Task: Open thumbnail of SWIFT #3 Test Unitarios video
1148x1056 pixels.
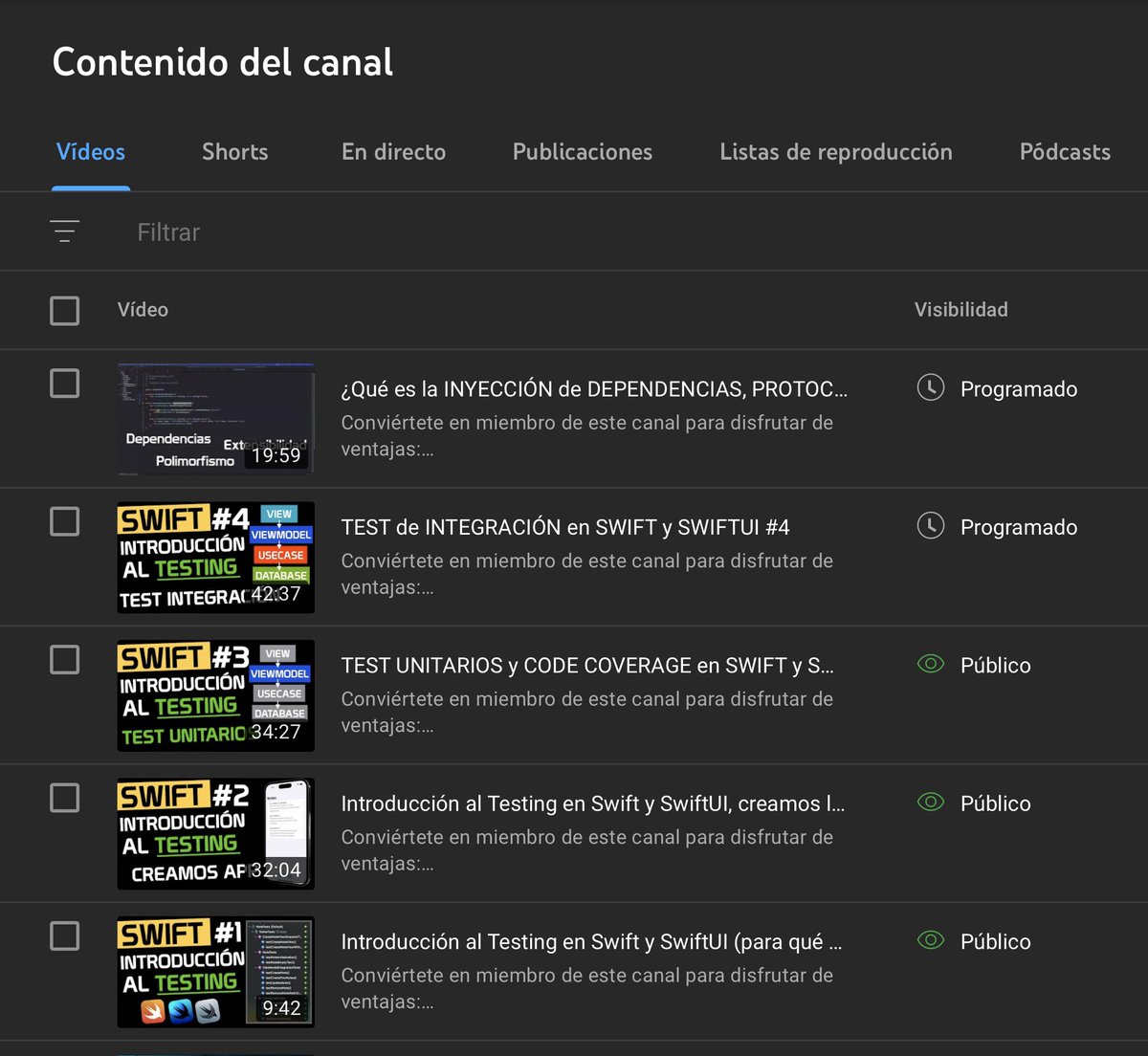Action: click(215, 695)
